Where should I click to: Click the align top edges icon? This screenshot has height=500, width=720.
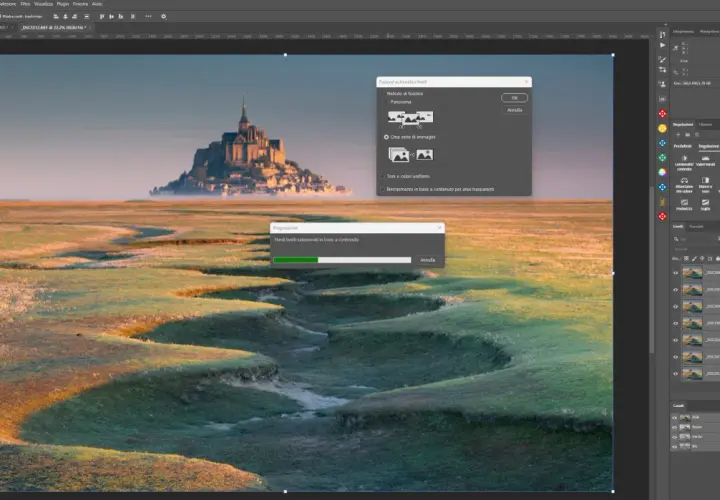pos(102,17)
